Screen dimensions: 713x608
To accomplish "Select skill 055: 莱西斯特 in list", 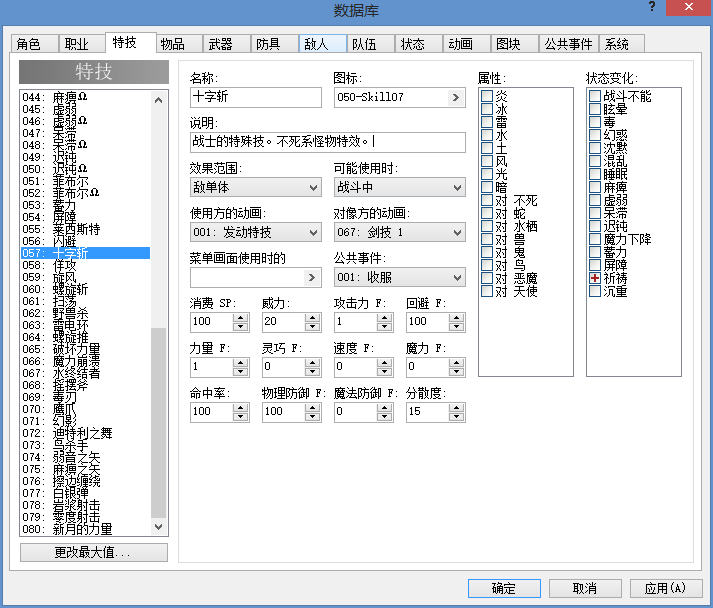I will (85, 229).
